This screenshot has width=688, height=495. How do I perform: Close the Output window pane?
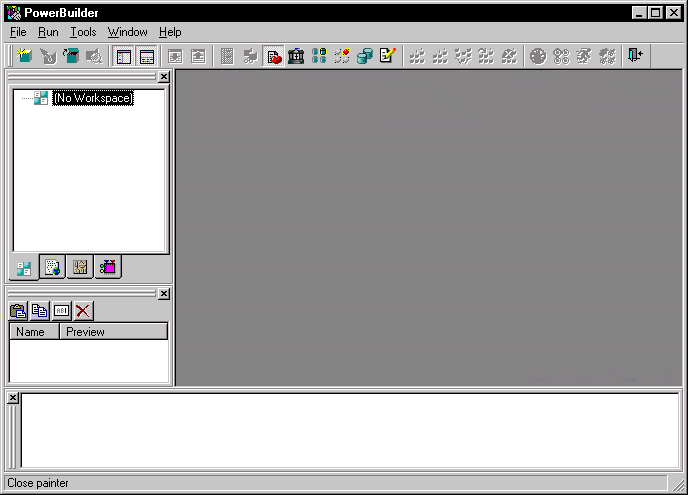pyautogui.click(x=13, y=398)
